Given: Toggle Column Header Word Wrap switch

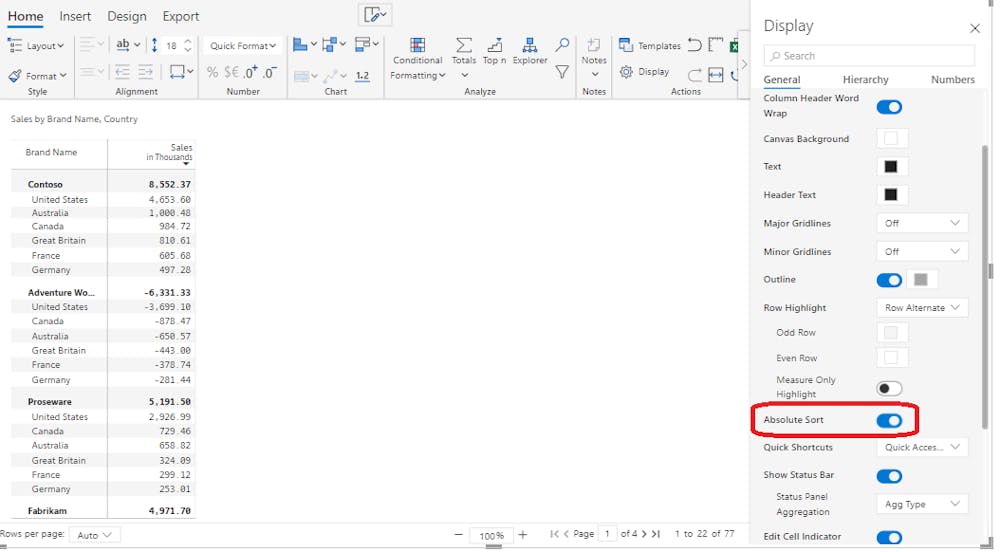Looking at the screenshot, I should pos(889,106).
